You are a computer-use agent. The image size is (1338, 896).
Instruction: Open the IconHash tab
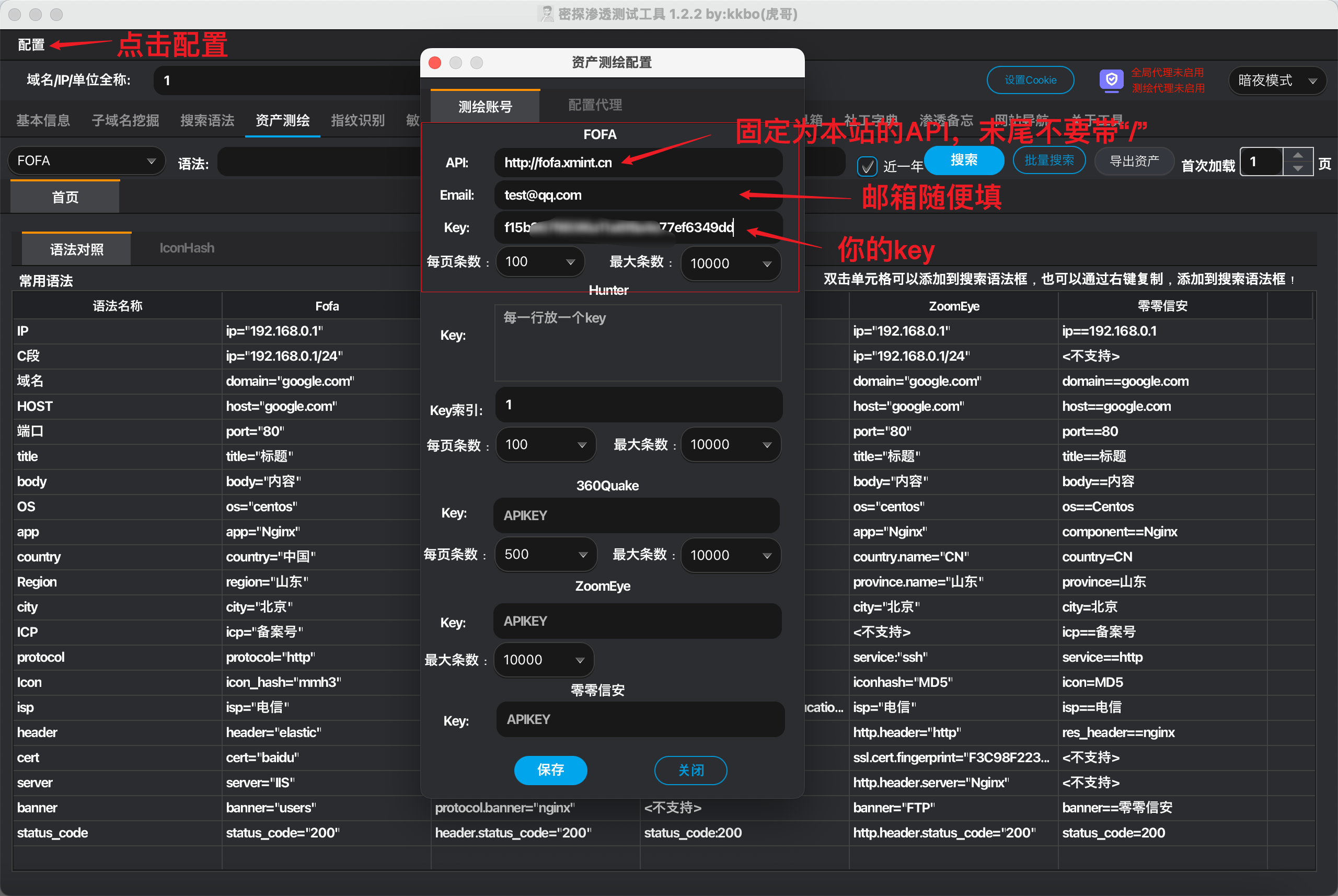coord(187,248)
